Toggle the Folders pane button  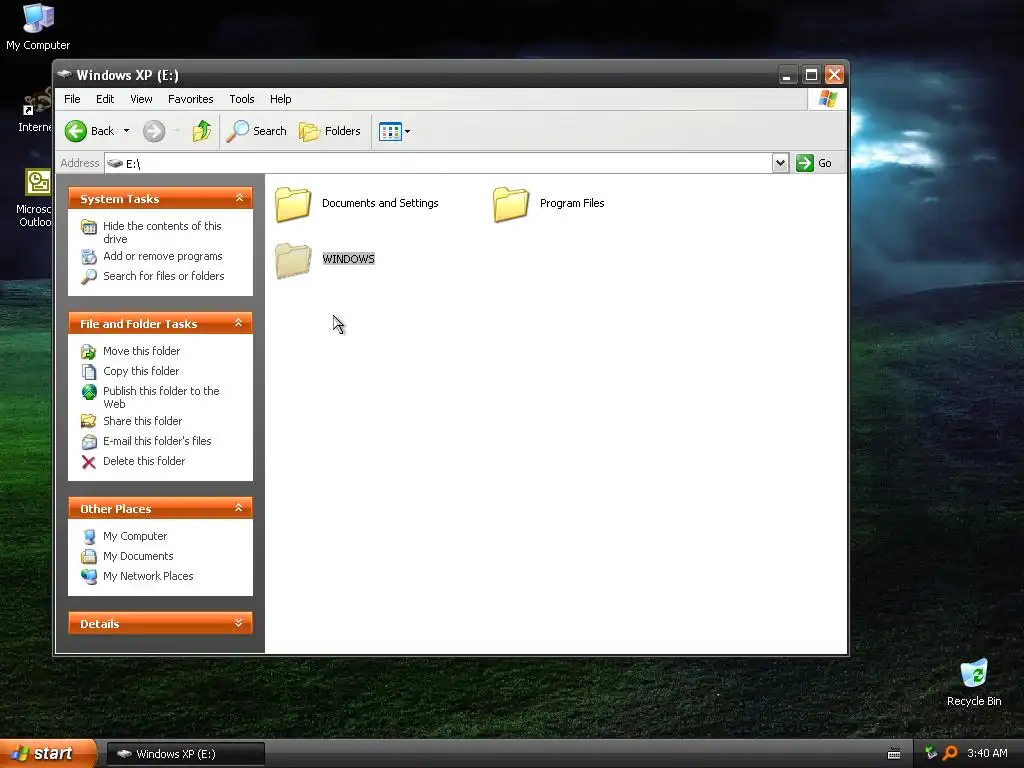[x=330, y=131]
